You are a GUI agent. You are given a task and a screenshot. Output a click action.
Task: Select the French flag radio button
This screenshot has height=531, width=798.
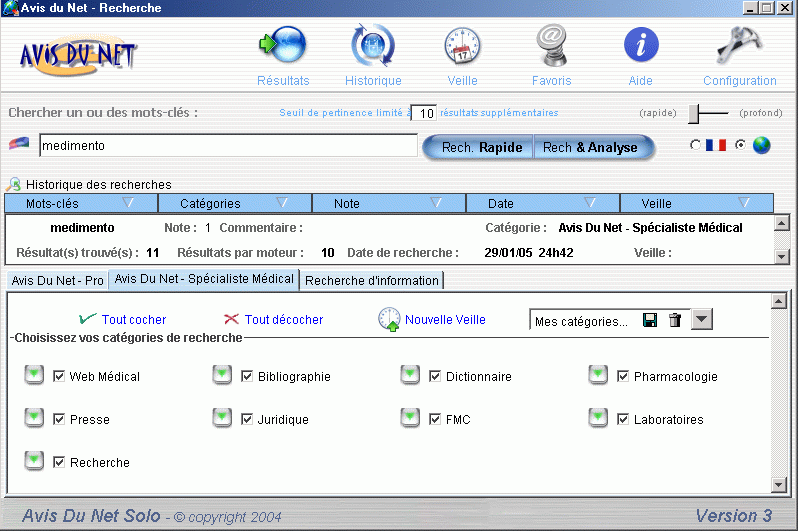coord(695,145)
